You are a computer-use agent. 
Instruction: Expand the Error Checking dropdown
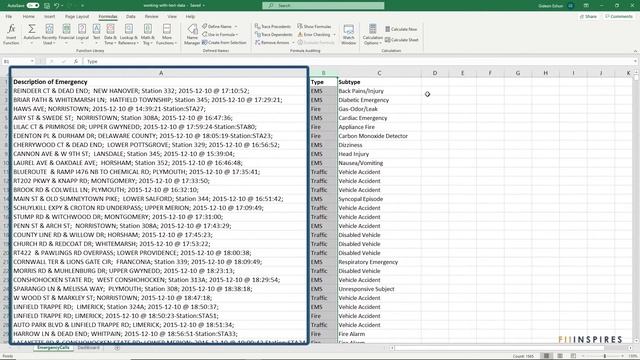point(334,35)
